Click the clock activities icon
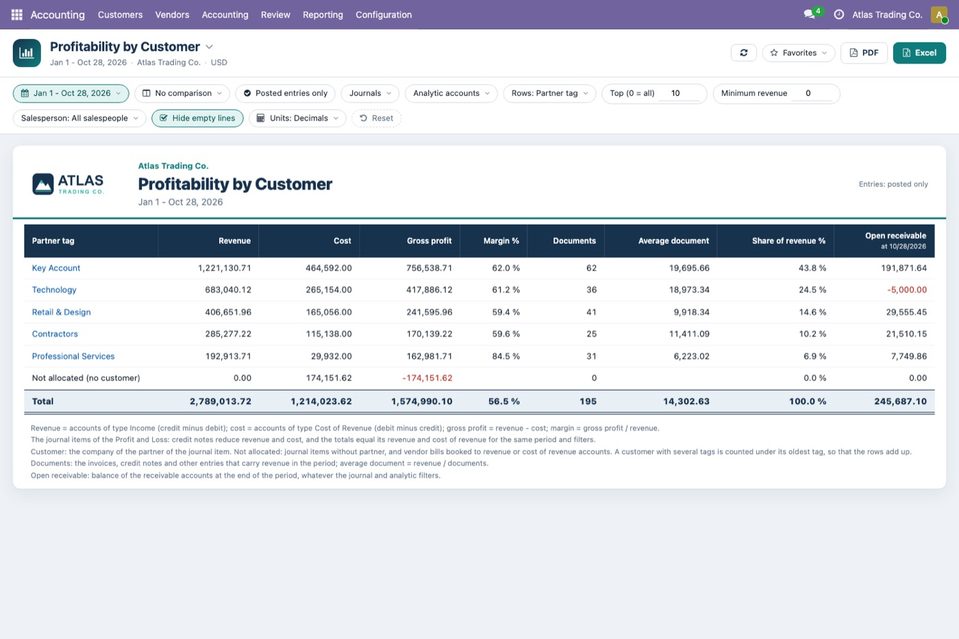 (839, 14)
